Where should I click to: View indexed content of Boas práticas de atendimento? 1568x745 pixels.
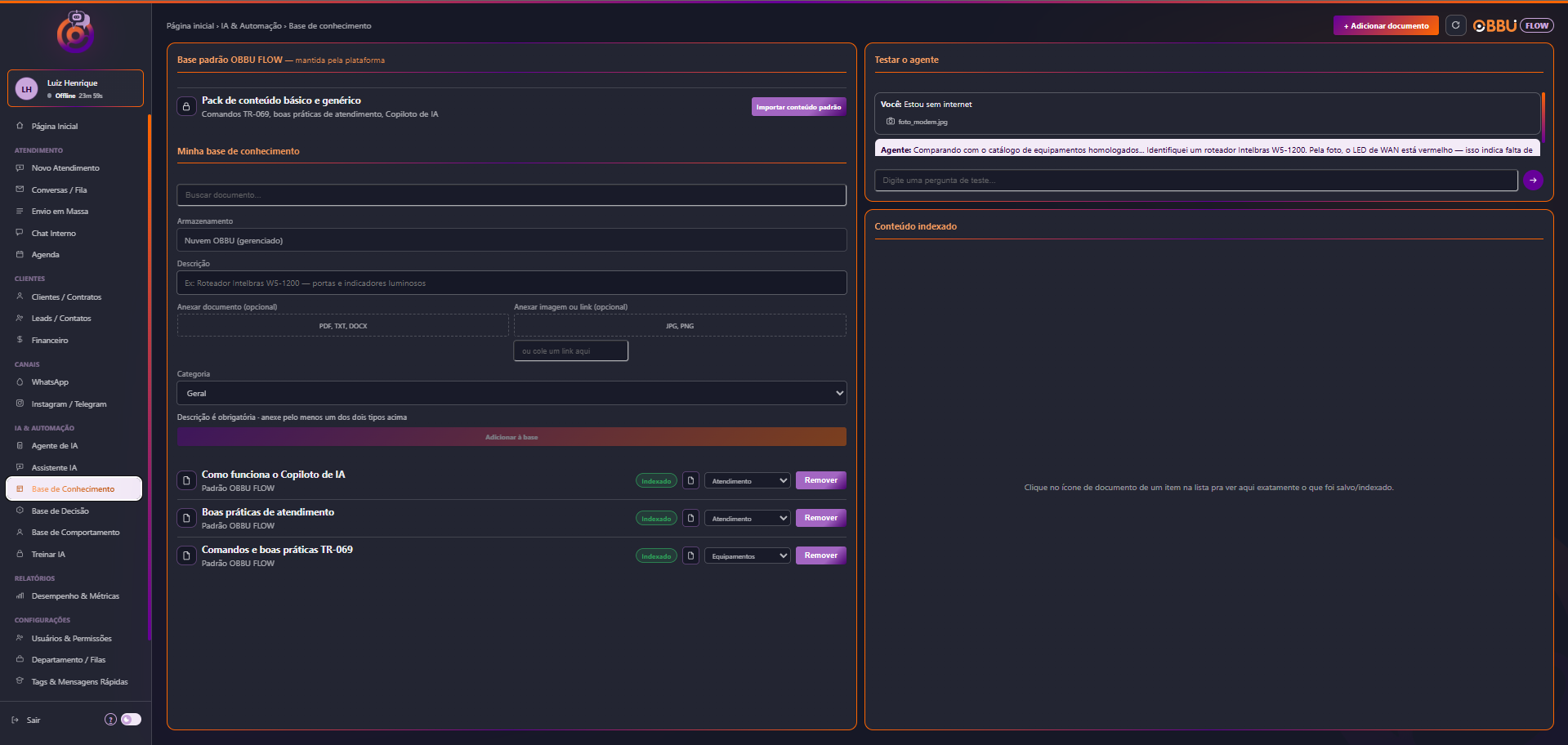tap(690, 518)
